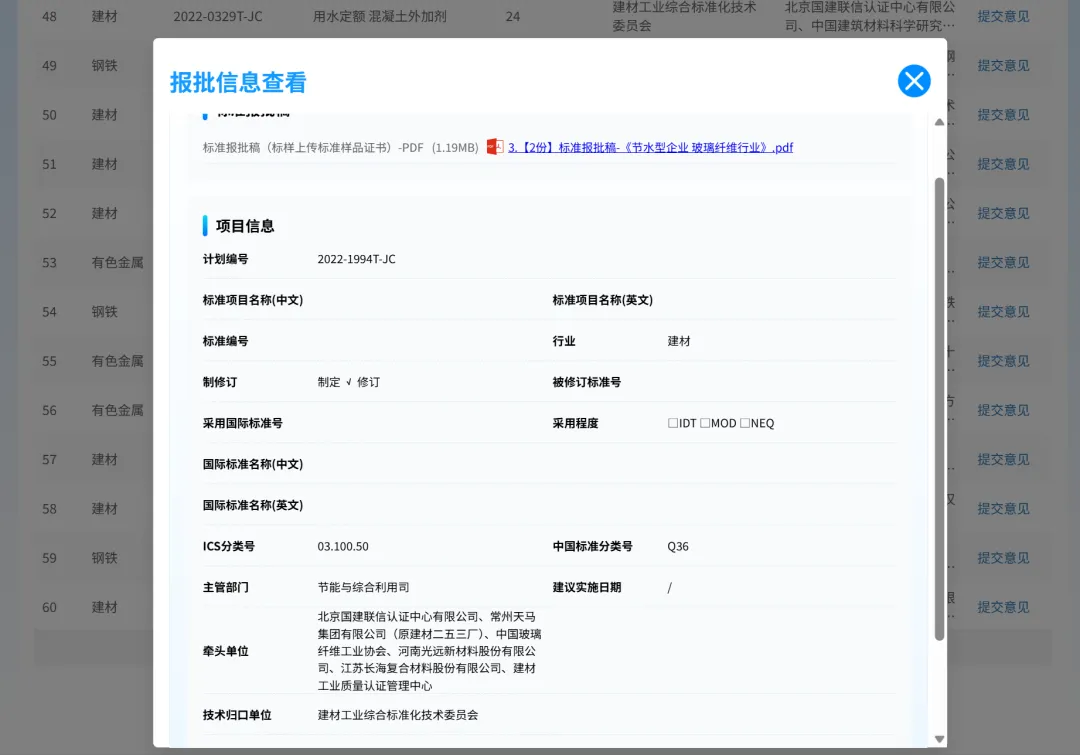Click ICS value 03.100.50
The height and width of the screenshot is (755, 1080).
pyautogui.click(x=343, y=546)
